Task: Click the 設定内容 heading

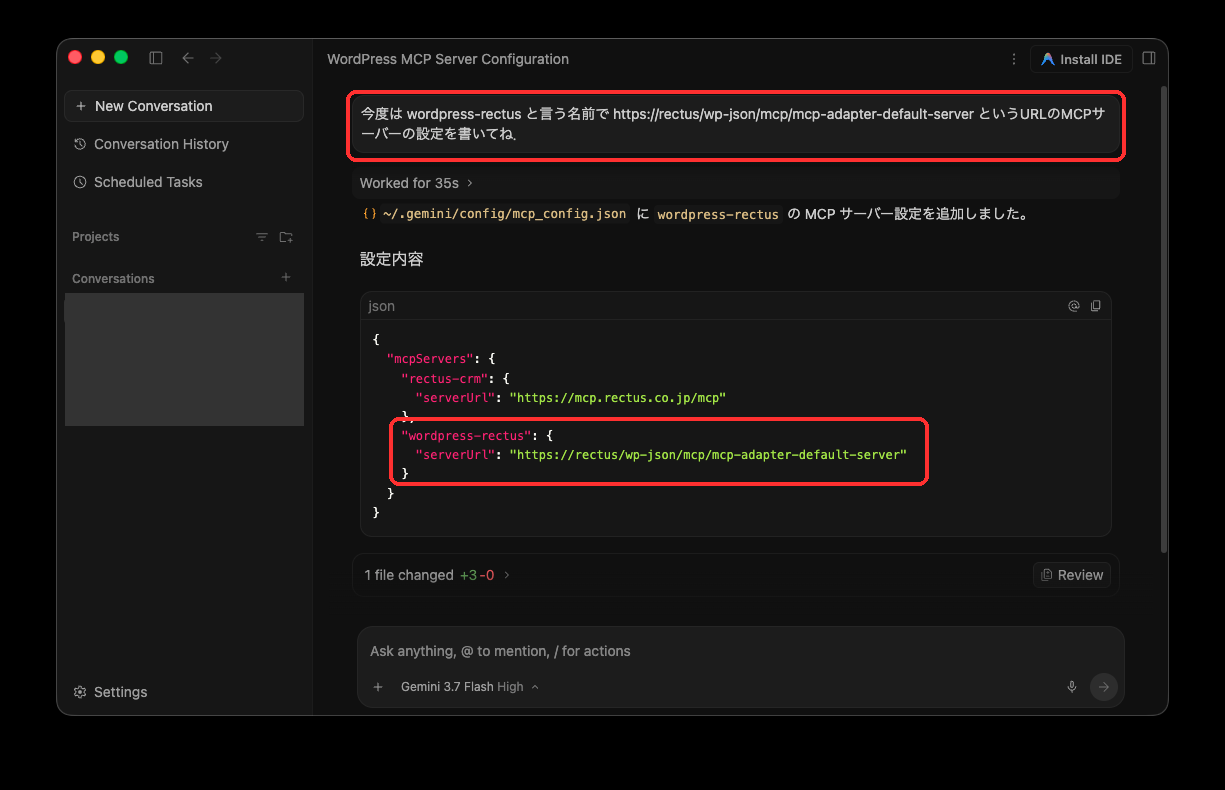Action: (x=391, y=259)
